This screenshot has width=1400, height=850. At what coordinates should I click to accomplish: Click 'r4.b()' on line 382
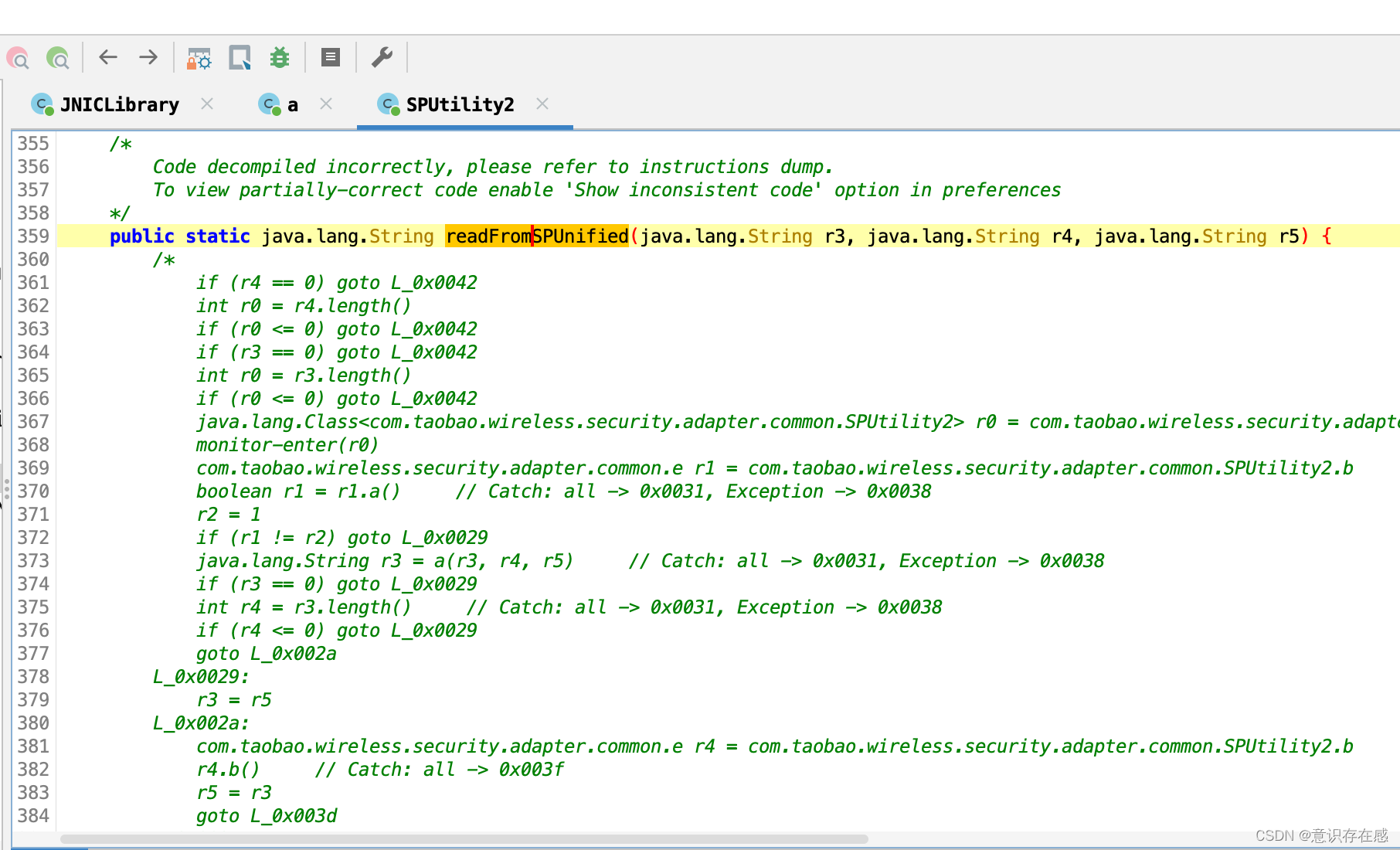click(x=228, y=770)
